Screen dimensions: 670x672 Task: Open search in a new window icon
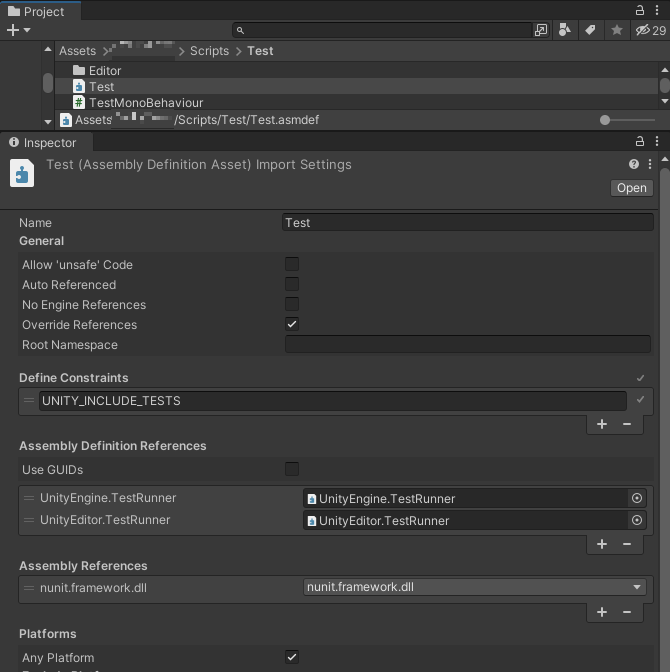541,30
